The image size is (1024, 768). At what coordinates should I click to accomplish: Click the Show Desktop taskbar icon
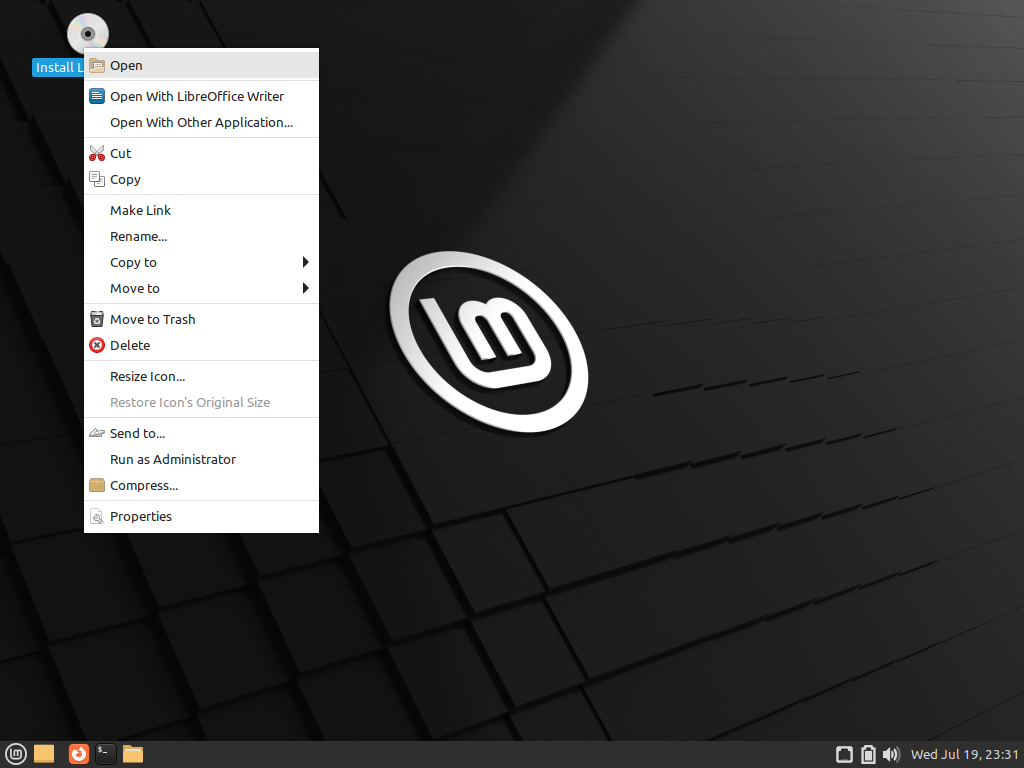tap(44, 754)
